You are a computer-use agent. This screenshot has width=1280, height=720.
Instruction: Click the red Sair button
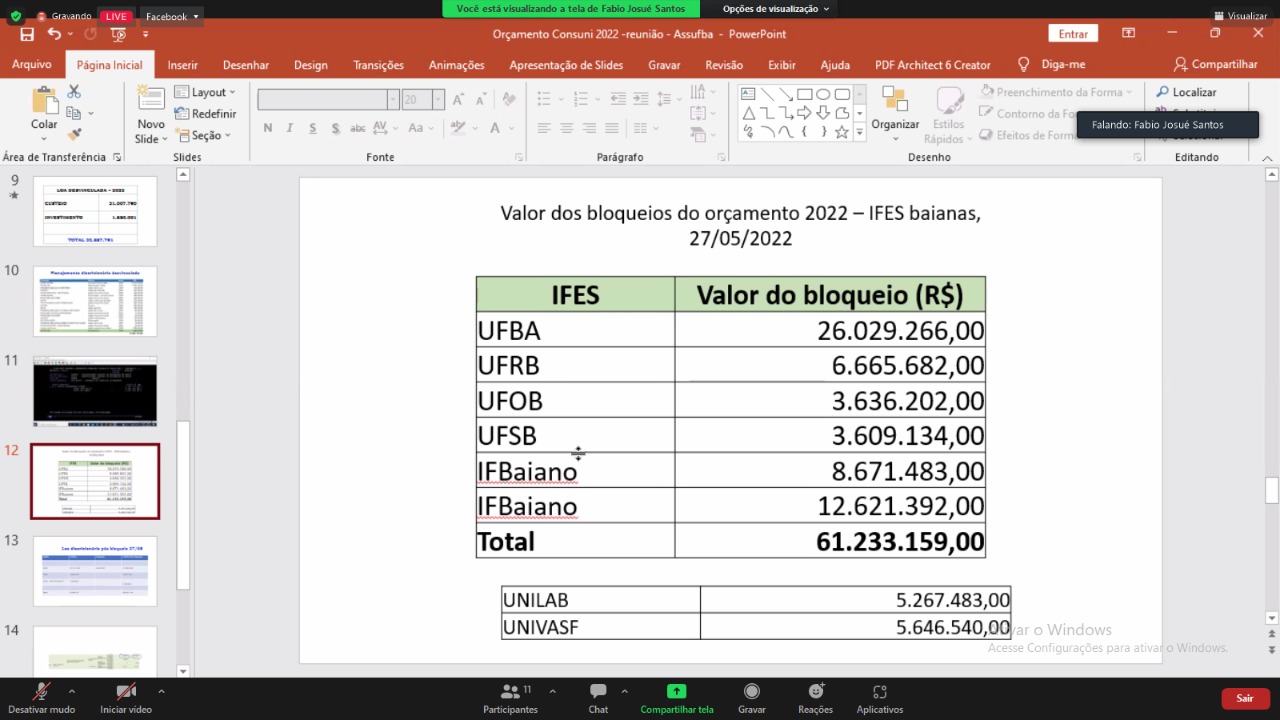[1245, 698]
